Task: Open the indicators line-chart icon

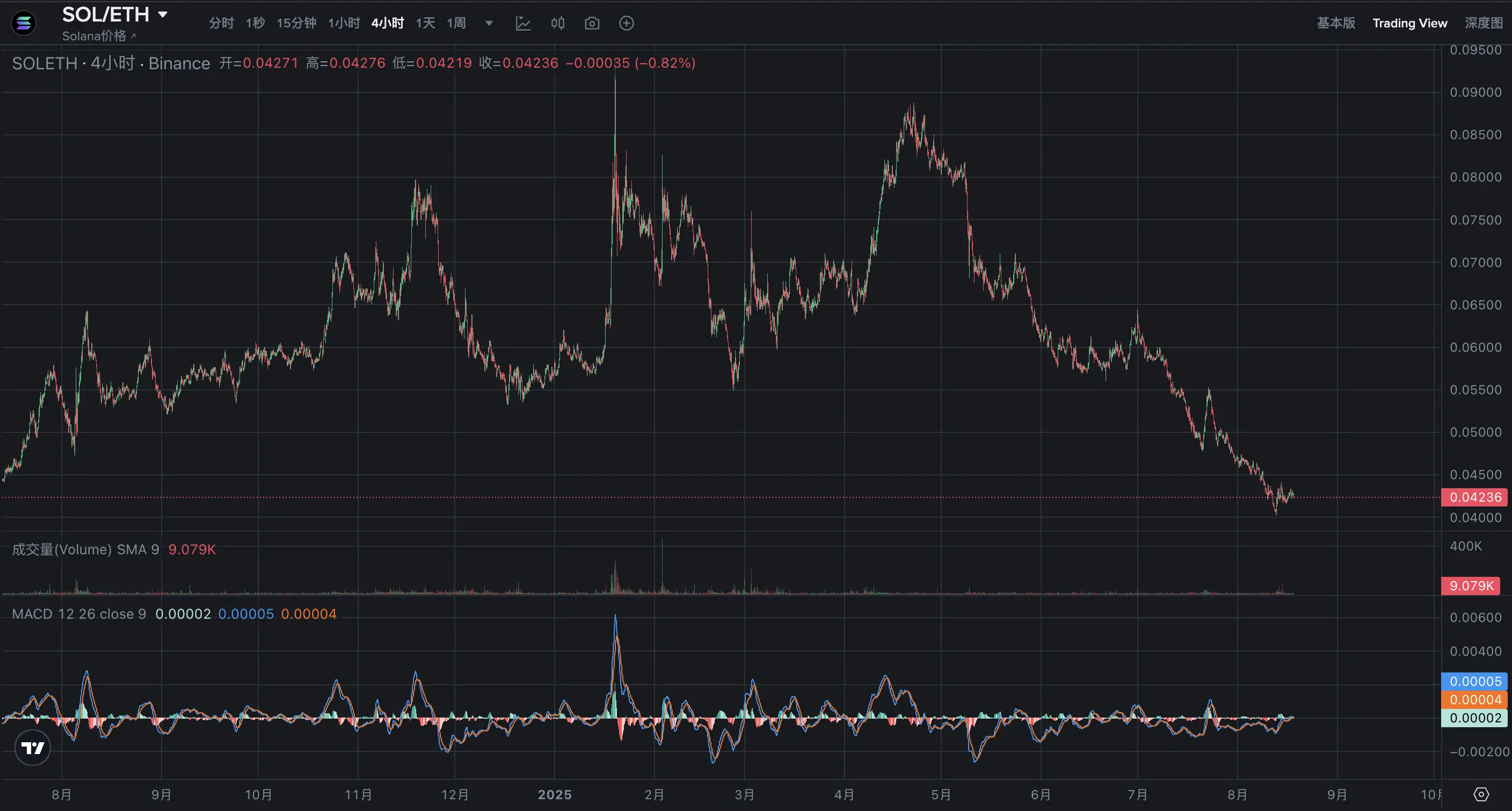Action: click(523, 24)
